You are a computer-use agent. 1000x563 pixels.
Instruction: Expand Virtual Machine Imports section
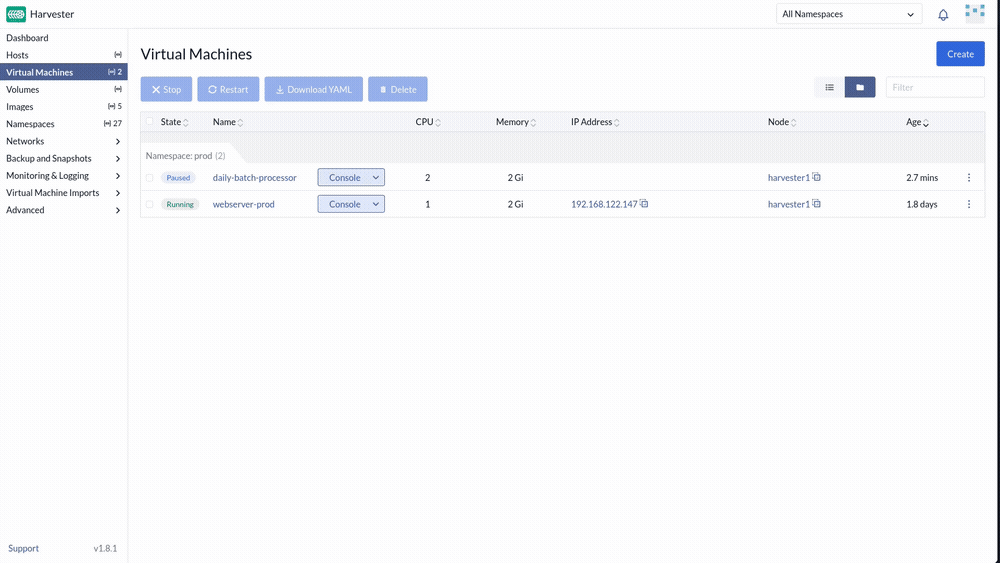[x=63, y=193]
